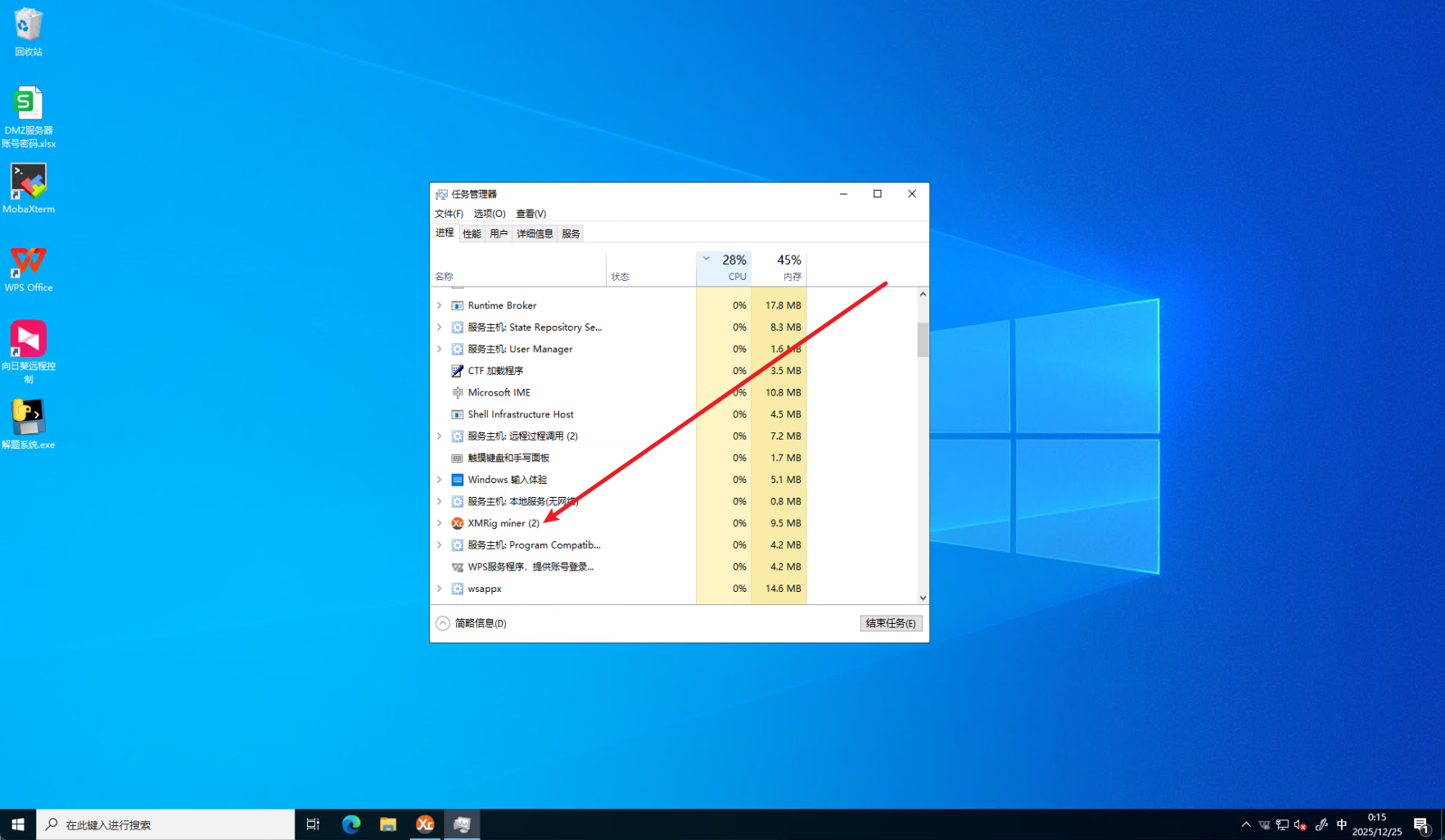Image resolution: width=1445 pixels, height=840 pixels.
Task: Collapse to fewer details view (简略信息)
Action: point(472,623)
